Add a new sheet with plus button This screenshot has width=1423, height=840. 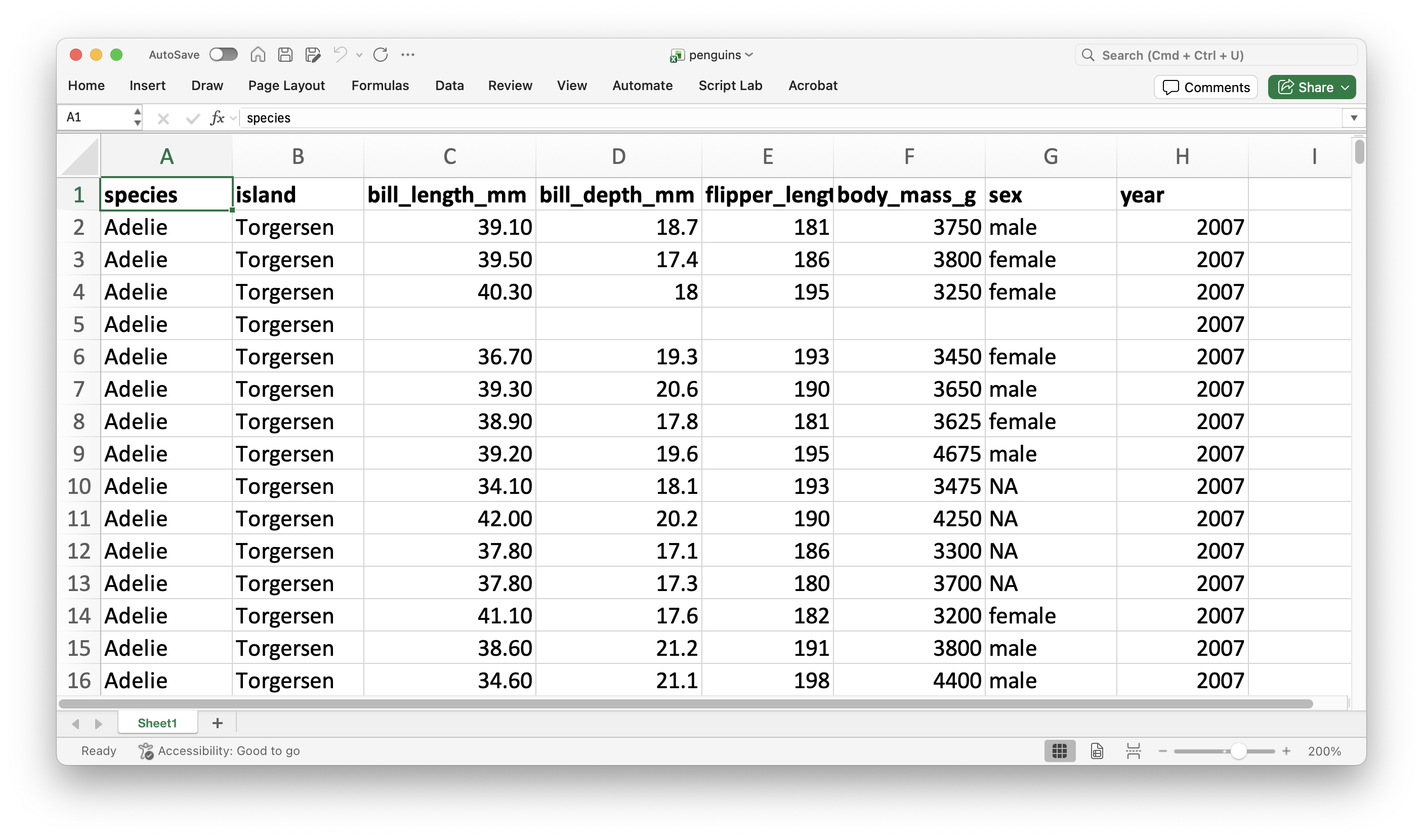coord(218,723)
